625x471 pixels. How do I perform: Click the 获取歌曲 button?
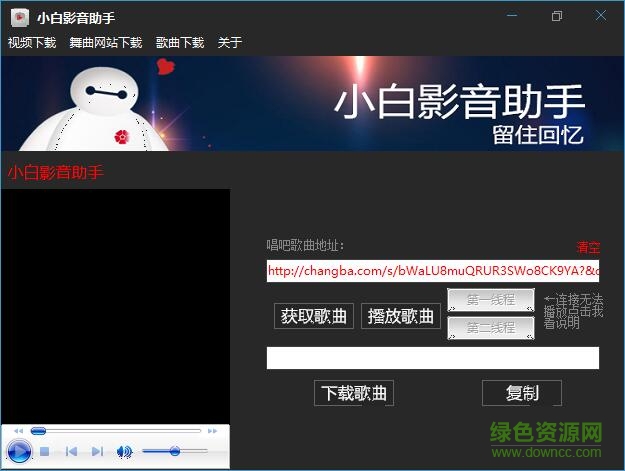pyautogui.click(x=314, y=316)
